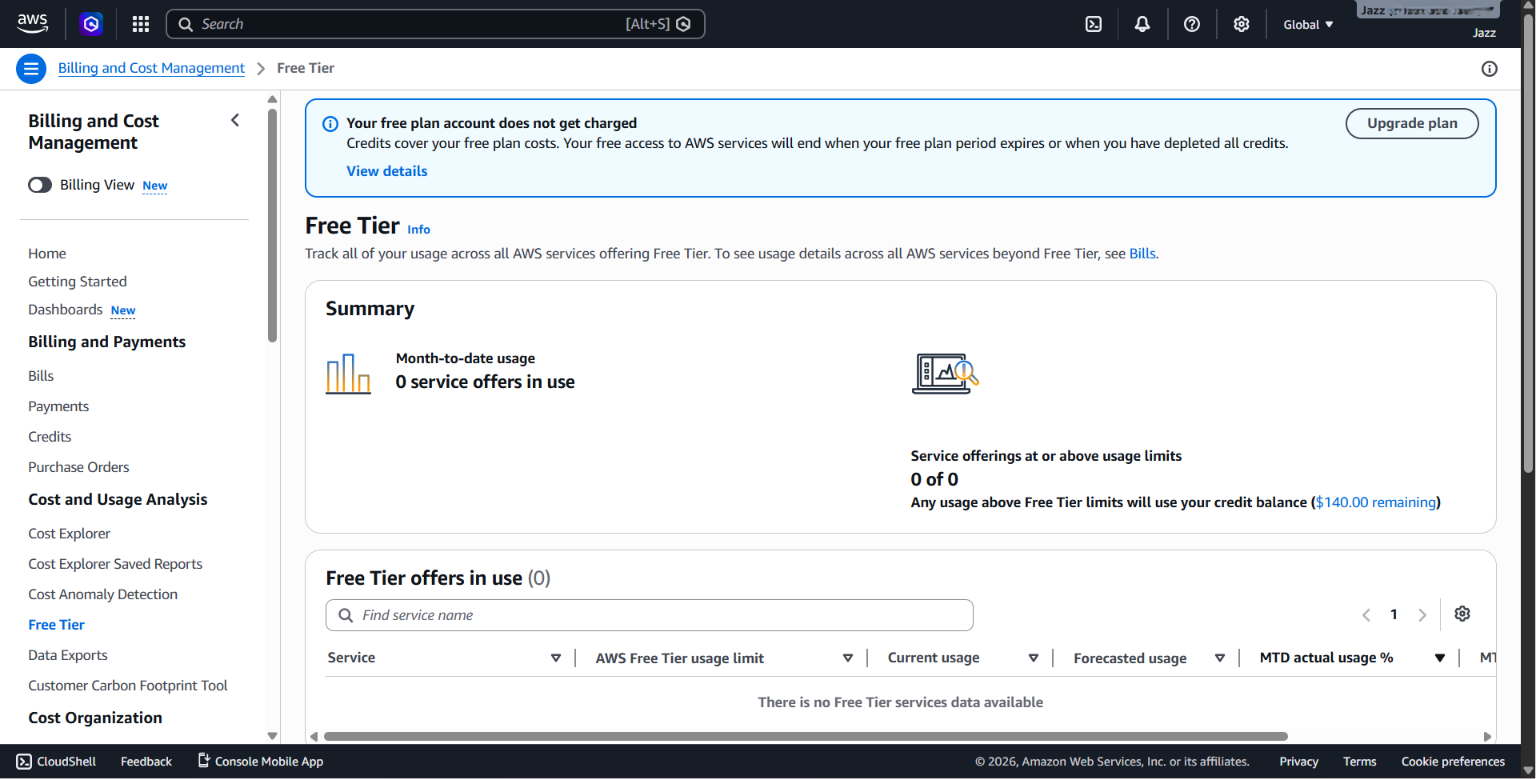Click the sidebar vertical scrollbar thumb
1536x779 pixels.
(272, 225)
